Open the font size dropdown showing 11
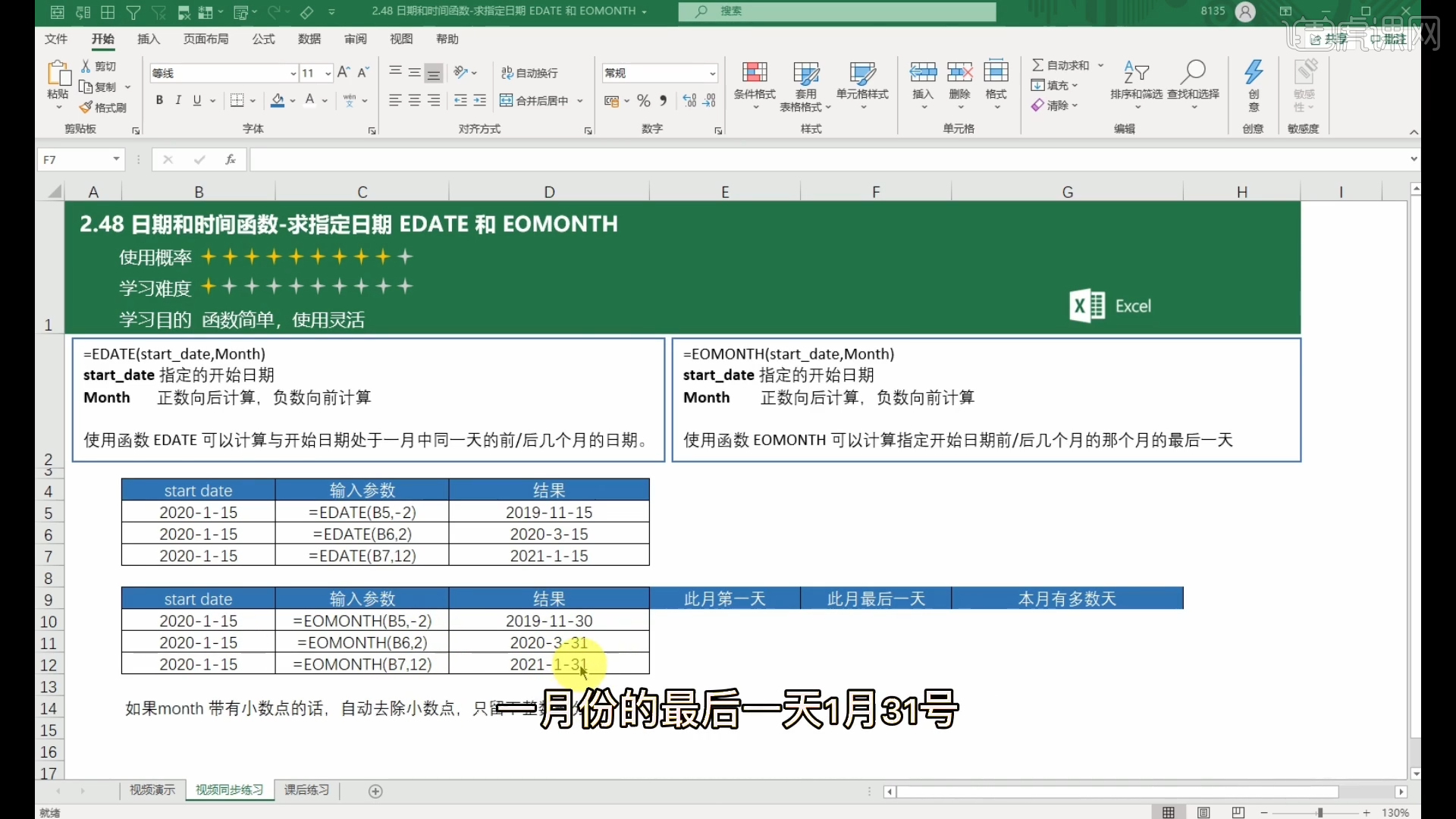This screenshot has height=819, width=1456. [328, 74]
